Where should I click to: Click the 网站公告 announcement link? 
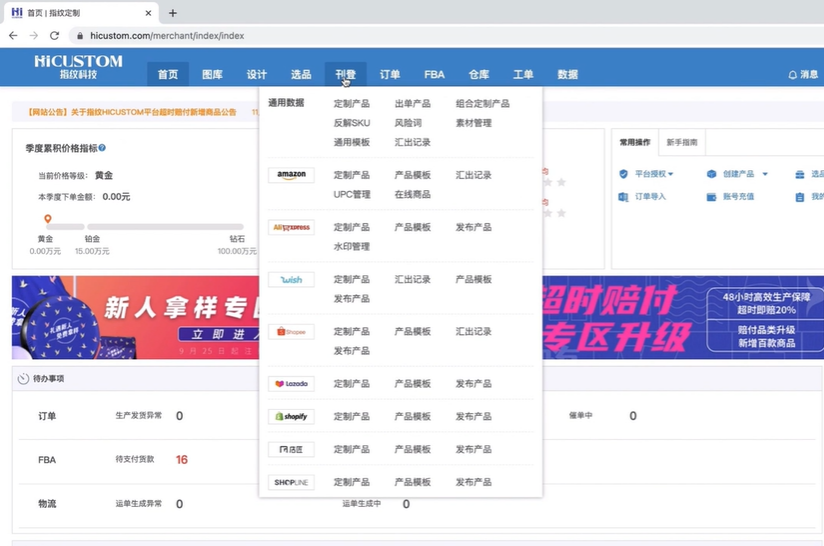point(132,112)
